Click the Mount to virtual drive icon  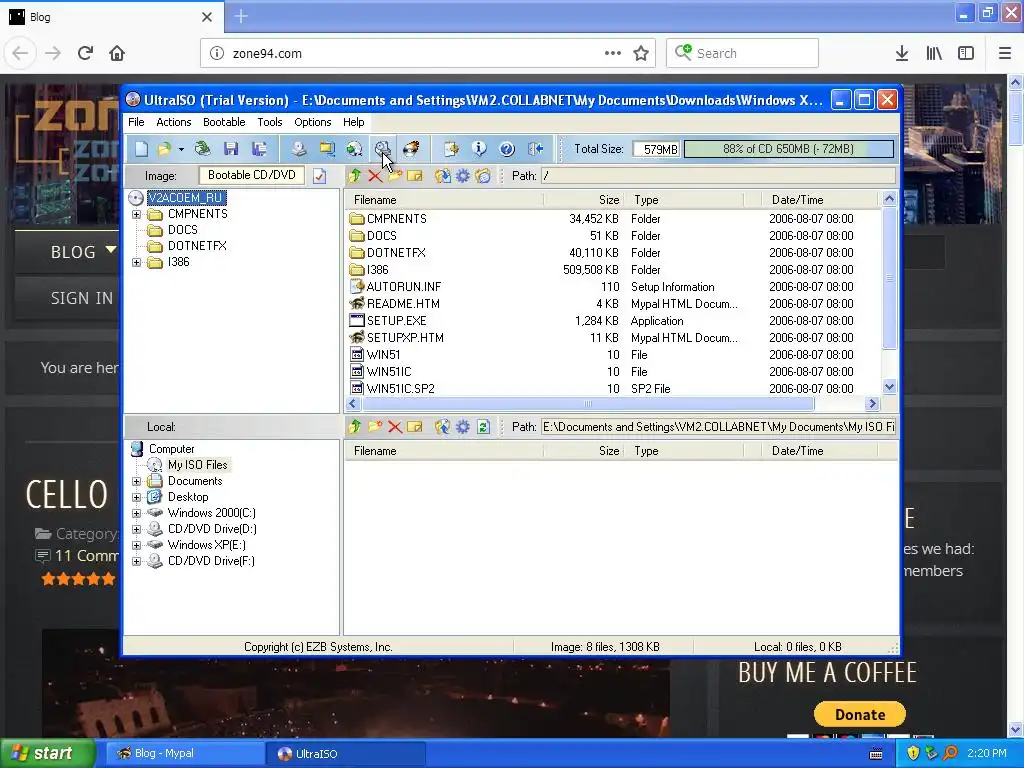pos(383,149)
